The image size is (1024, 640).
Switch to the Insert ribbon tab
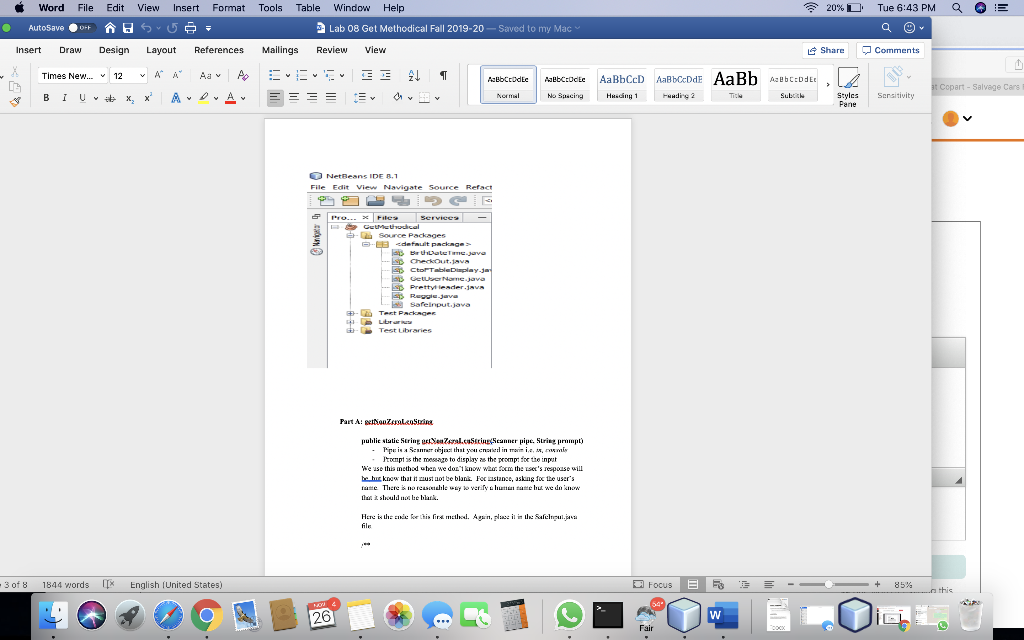[28, 50]
